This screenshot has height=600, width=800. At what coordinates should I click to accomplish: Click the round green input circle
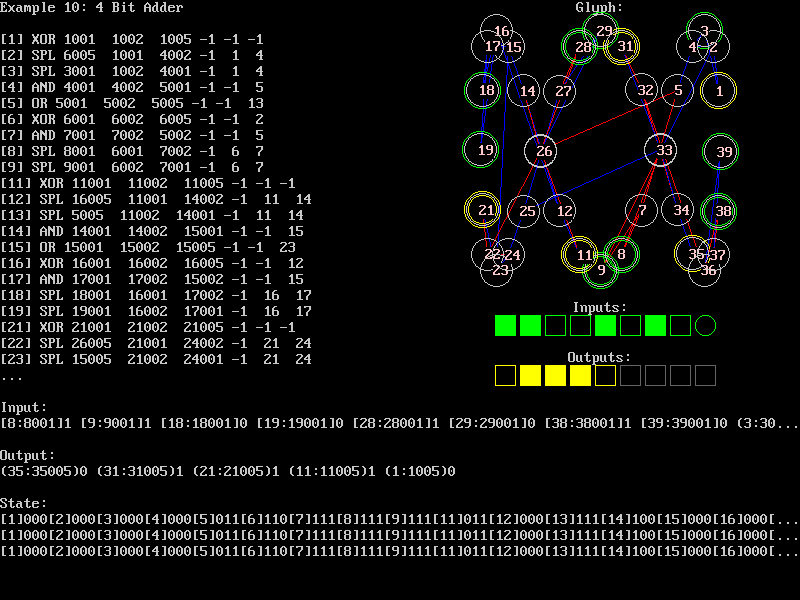tap(706, 325)
